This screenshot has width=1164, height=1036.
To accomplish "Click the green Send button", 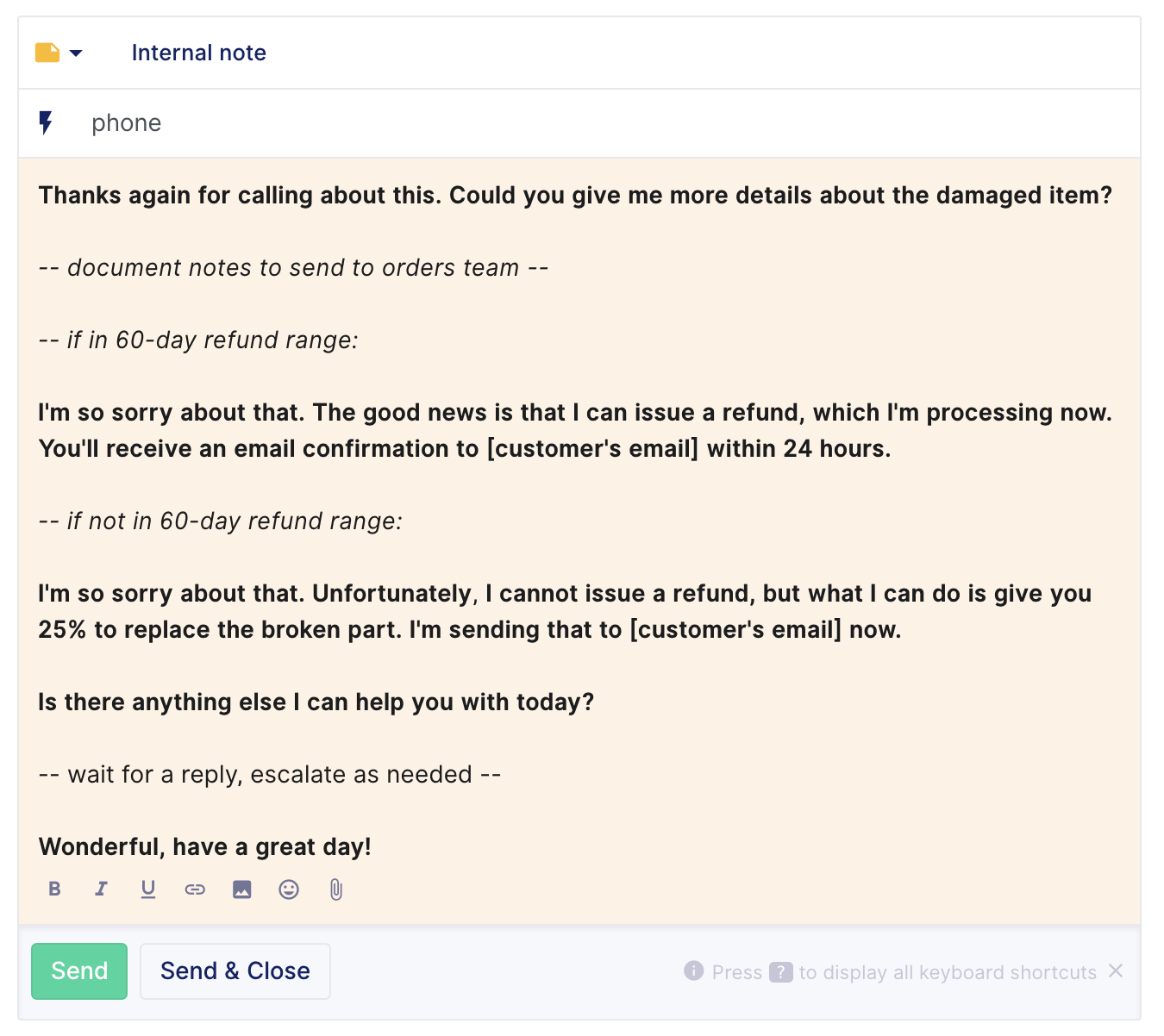I will (79, 971).
